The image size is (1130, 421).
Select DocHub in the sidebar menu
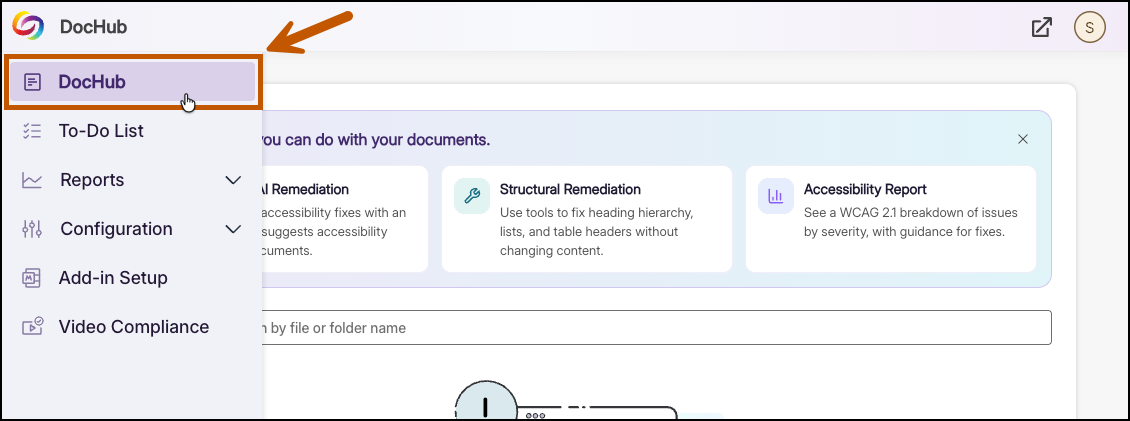tap(133, 81)
